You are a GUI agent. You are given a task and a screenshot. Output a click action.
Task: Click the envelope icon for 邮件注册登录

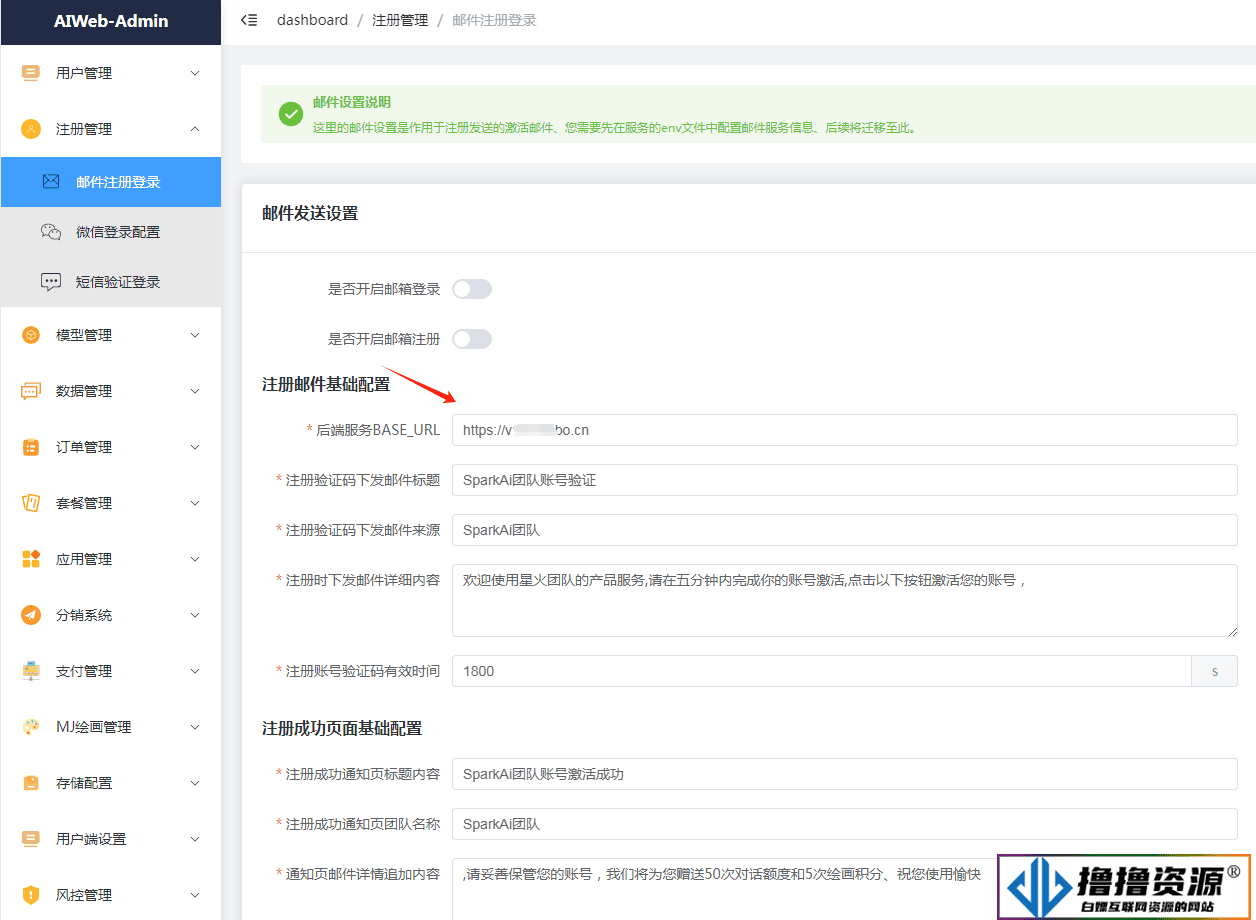[51, 182]
